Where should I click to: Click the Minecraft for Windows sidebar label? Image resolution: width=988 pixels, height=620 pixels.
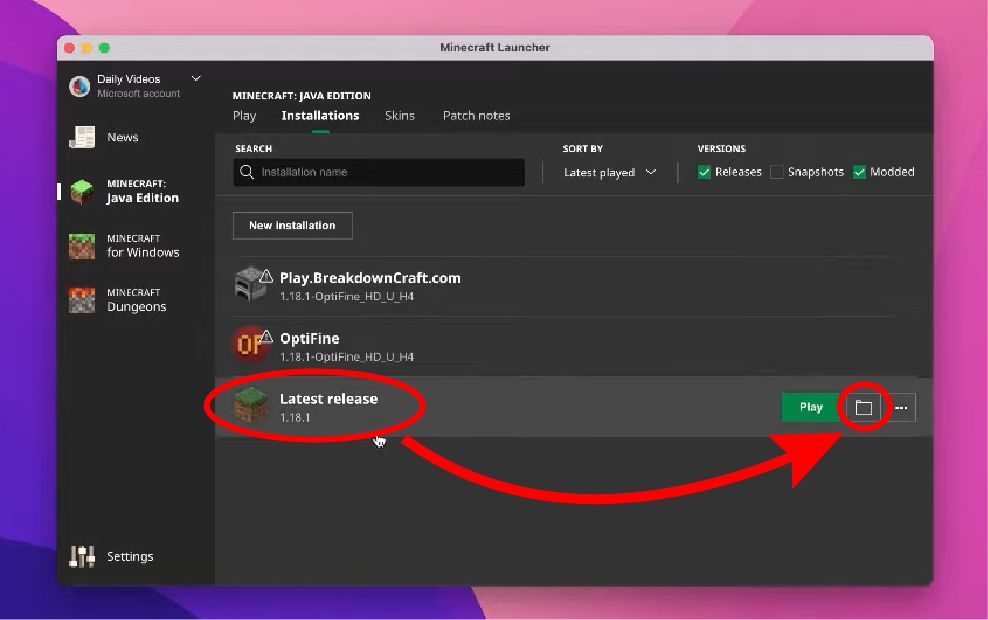click(143, 246)
